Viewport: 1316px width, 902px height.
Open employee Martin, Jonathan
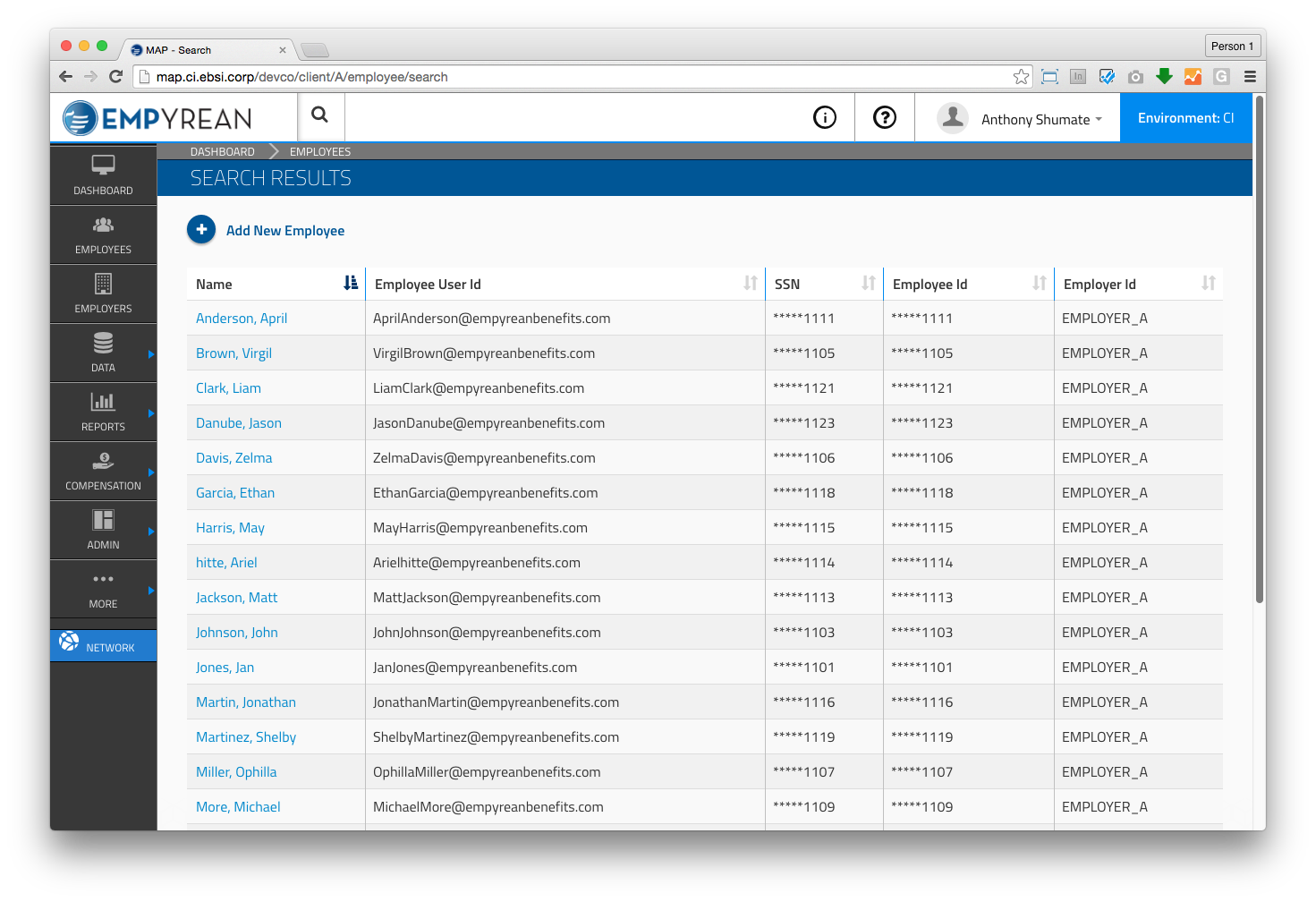[246, 702]
